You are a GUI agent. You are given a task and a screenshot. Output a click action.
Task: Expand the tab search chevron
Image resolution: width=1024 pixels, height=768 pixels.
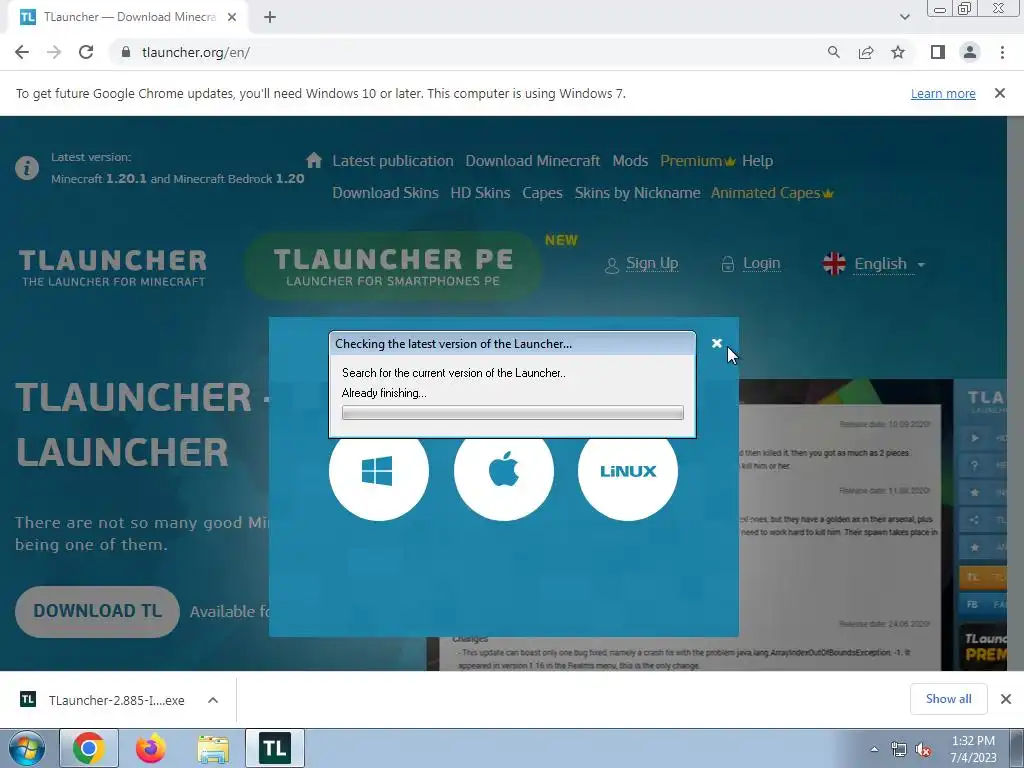point(904,17)
